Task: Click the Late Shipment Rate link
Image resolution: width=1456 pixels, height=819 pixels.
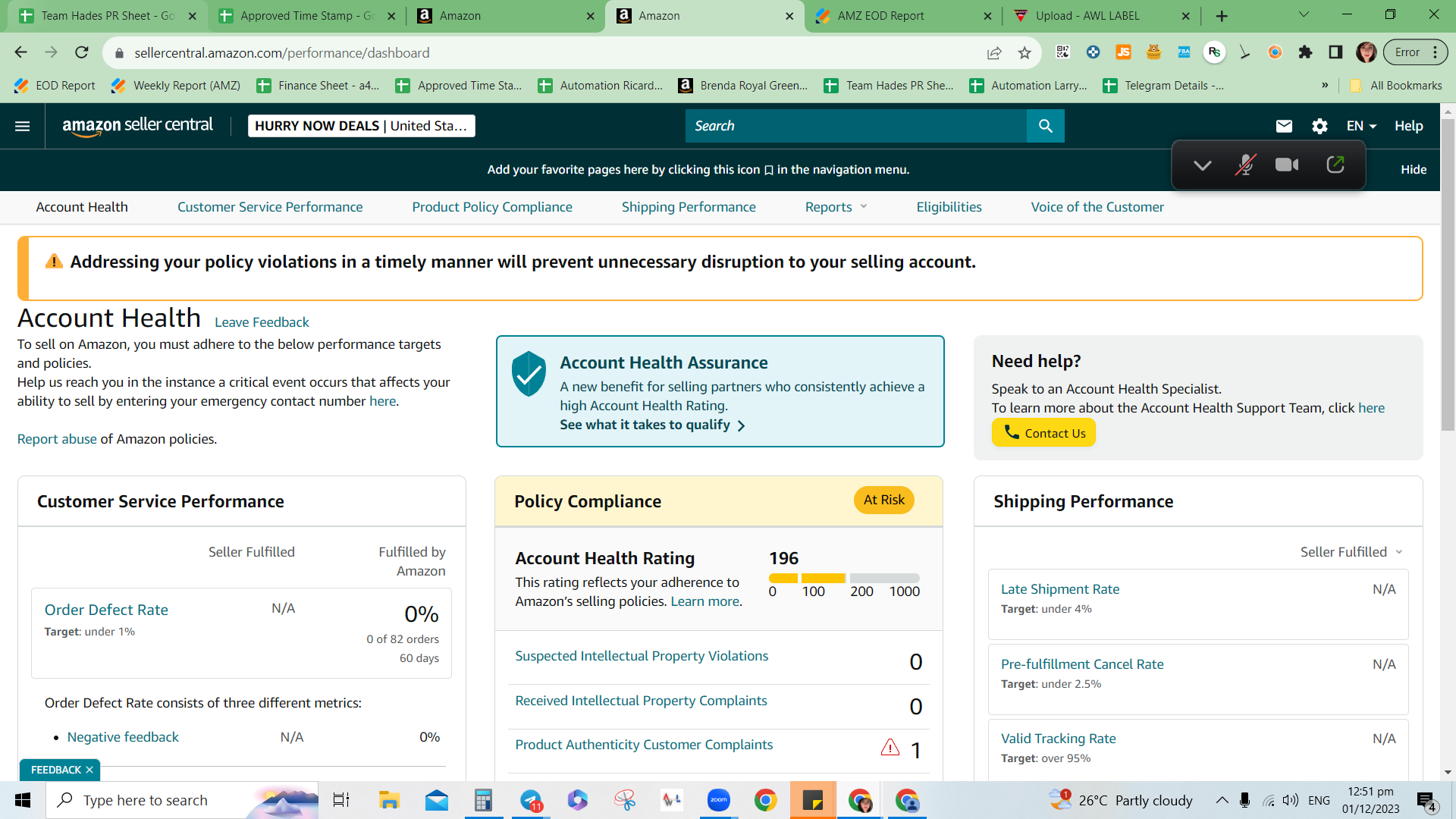Action: (1060, 589)
